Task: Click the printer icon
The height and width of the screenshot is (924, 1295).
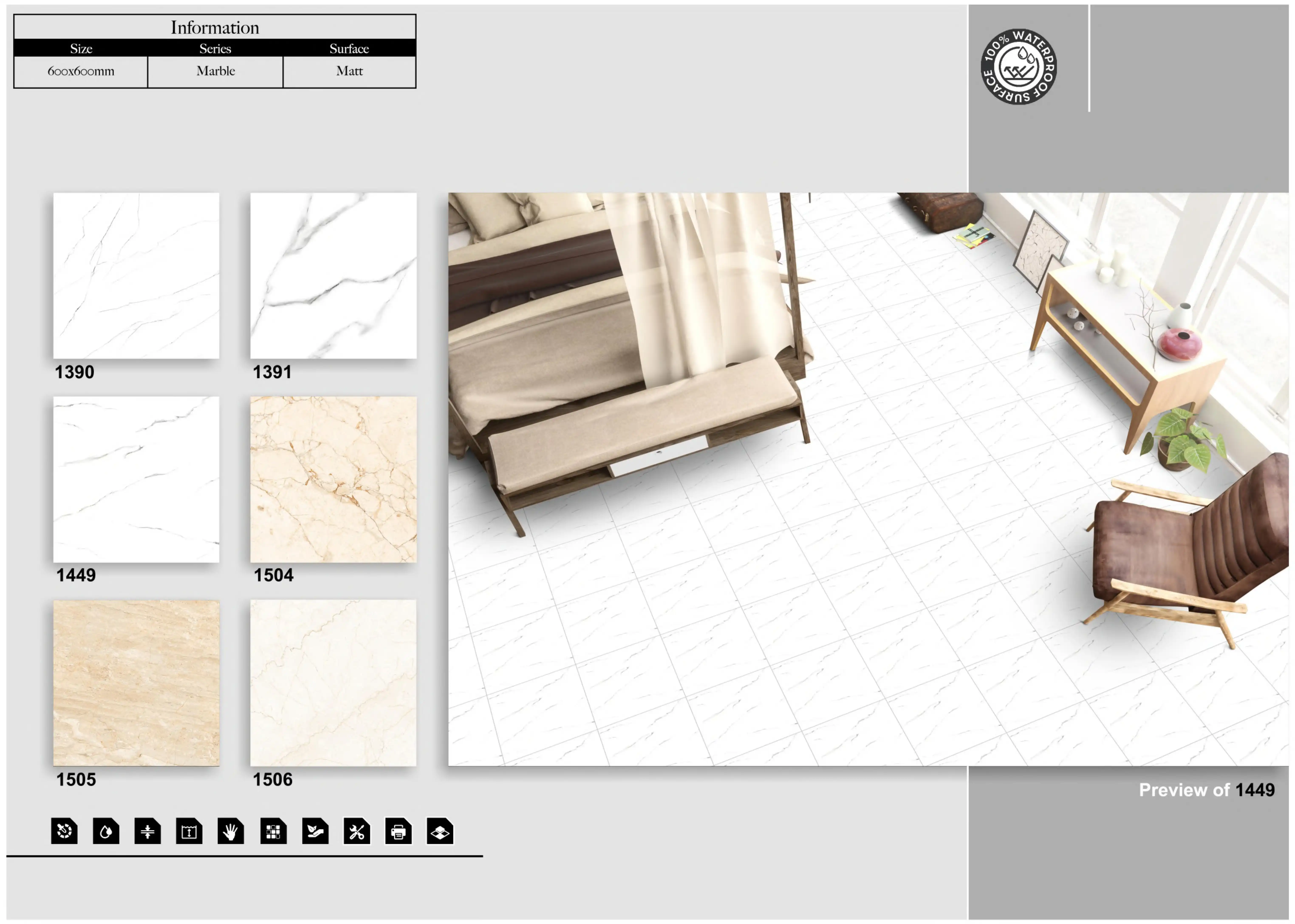Action: (398, 831)
